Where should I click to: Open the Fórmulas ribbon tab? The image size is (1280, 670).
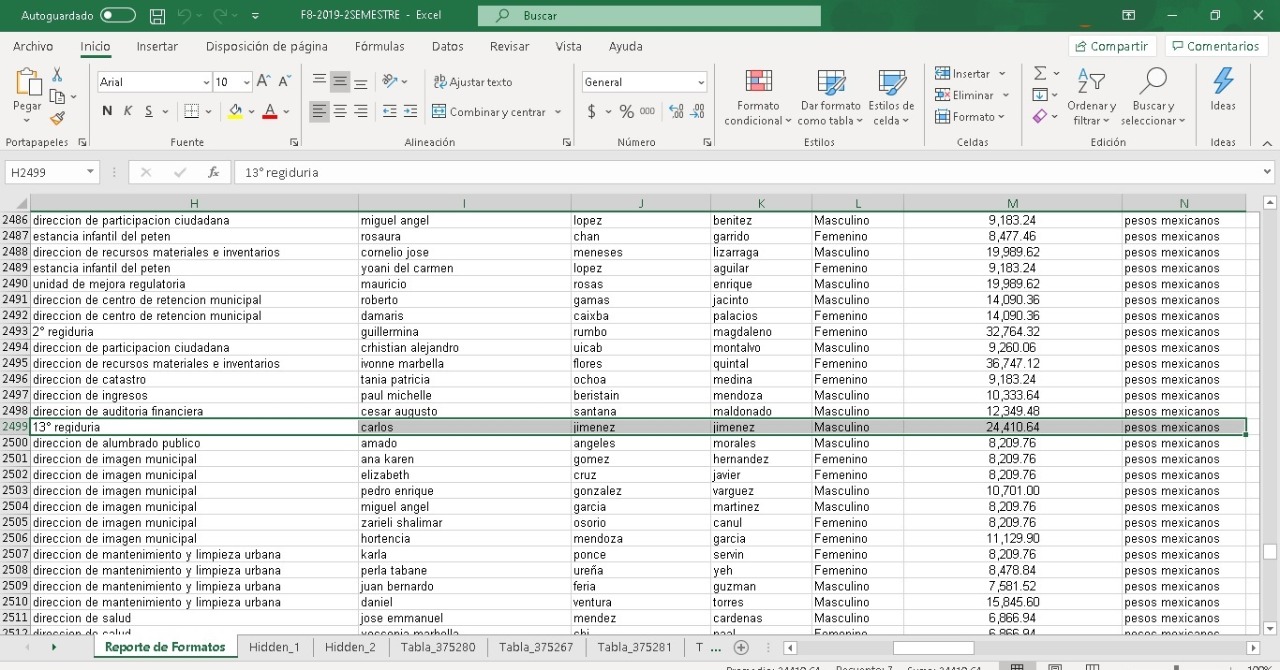tap(379, 46)
